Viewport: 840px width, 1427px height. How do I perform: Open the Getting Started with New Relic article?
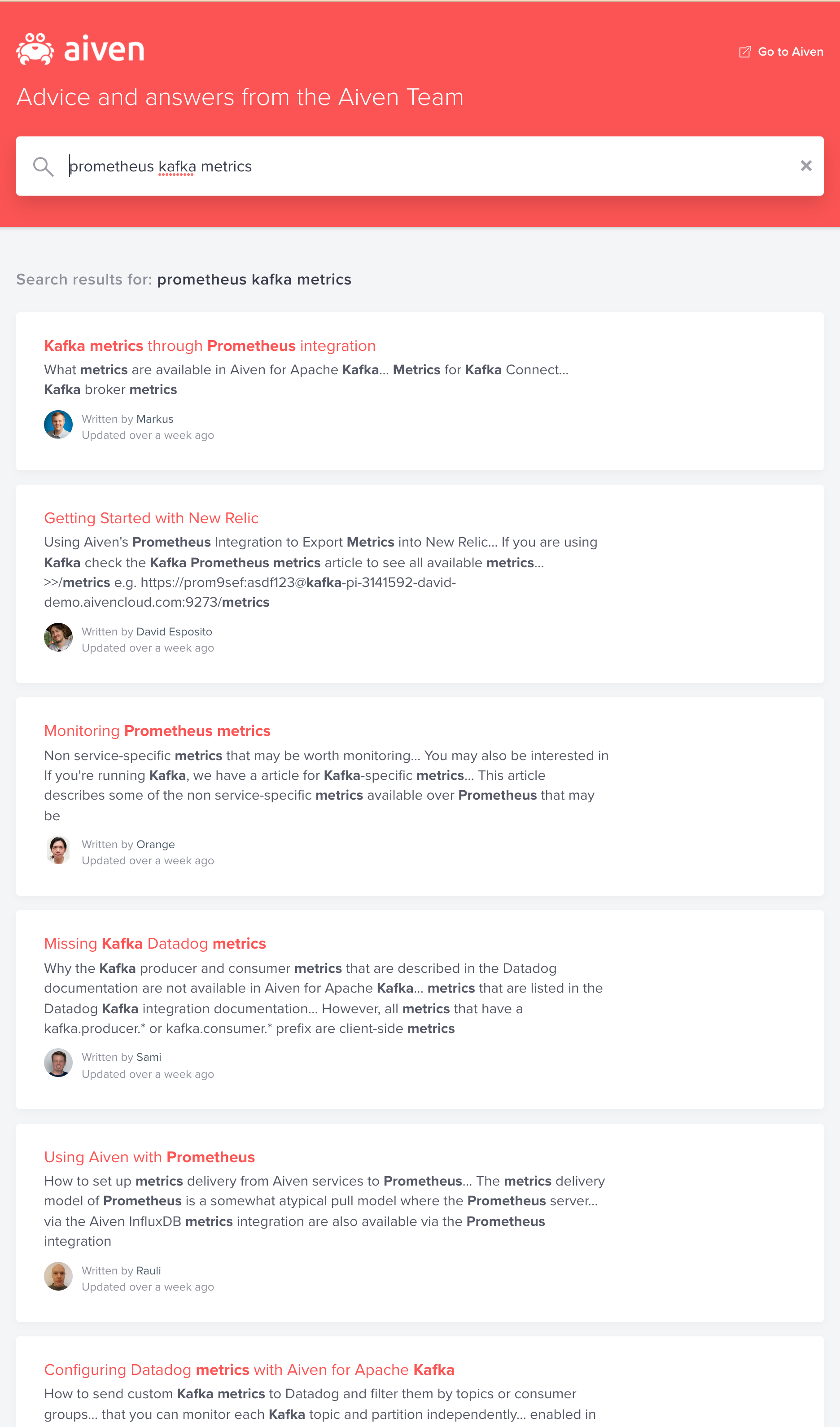pos(151,517)
